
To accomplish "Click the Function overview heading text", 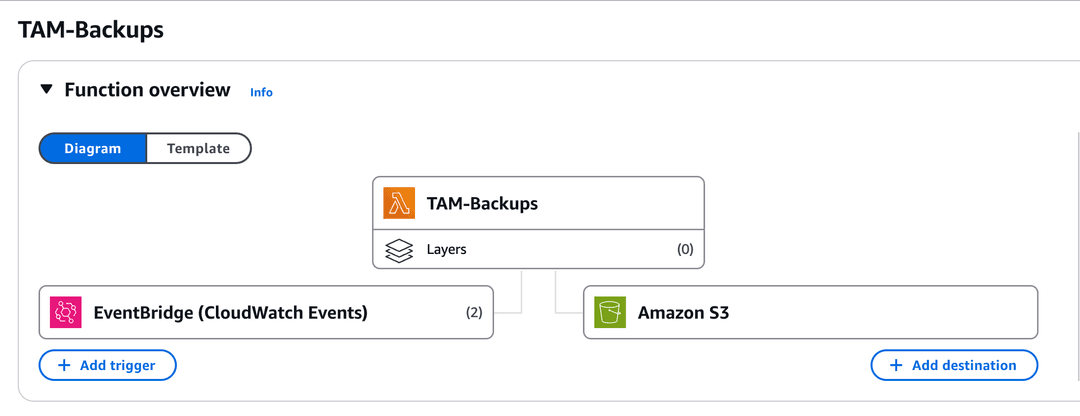I will pos(147,90).
